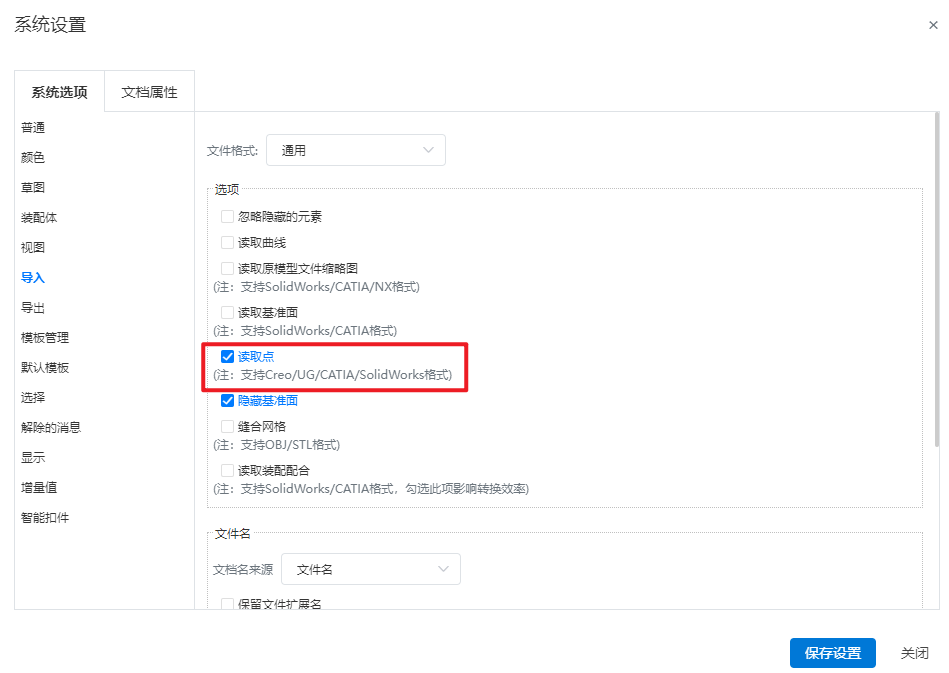This screenshot has height=673, width=949.
Task: Click the 关闭 button
Action: [914, 653]
